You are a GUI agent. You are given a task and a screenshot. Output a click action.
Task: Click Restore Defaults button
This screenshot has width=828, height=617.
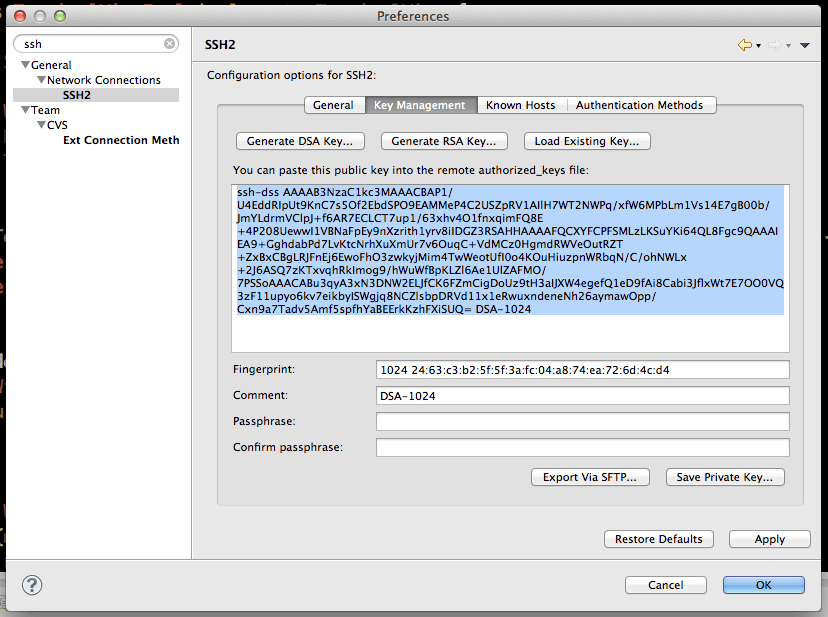(658, 539)
